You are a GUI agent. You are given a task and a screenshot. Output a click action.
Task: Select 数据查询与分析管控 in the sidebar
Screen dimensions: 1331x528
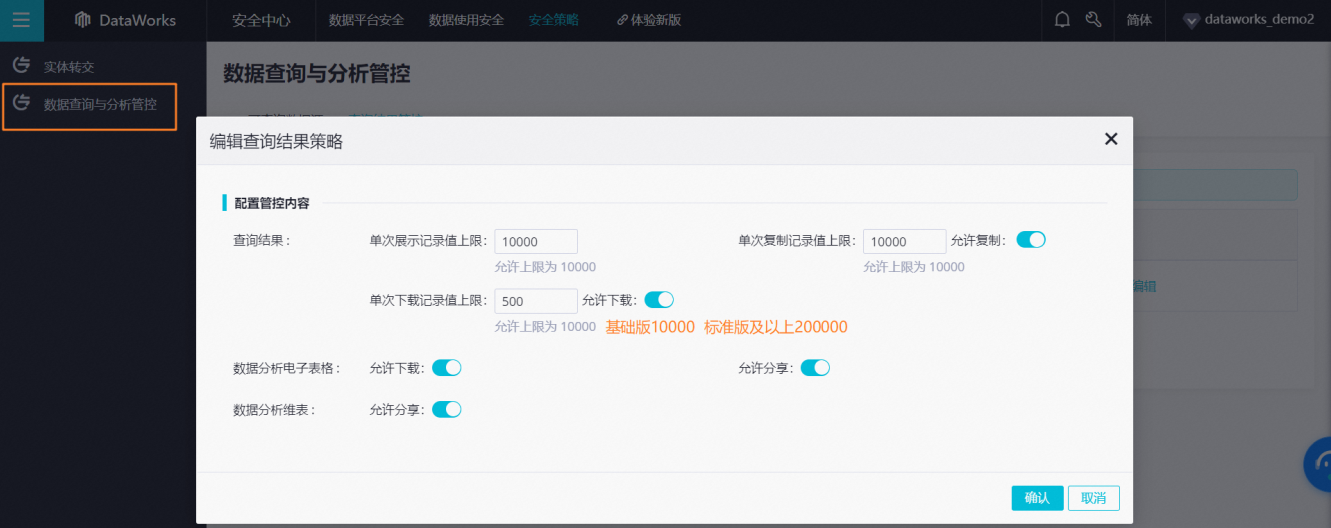[100, 103]
